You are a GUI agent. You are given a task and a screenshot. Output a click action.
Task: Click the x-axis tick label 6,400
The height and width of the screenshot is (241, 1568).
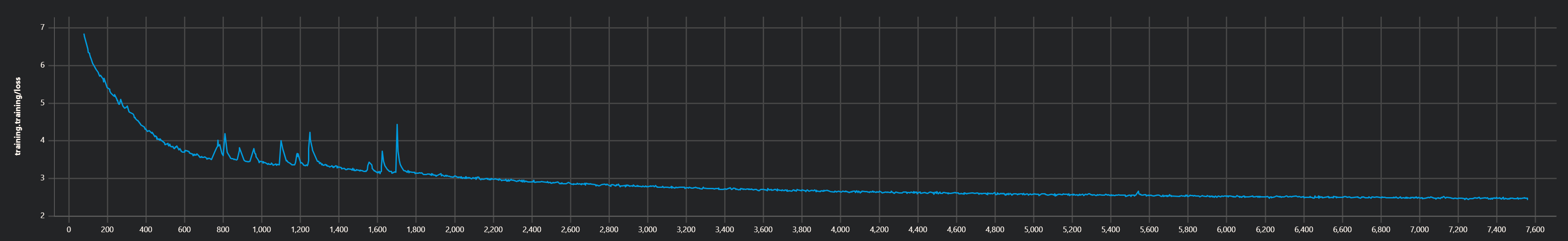[1303, 230]
